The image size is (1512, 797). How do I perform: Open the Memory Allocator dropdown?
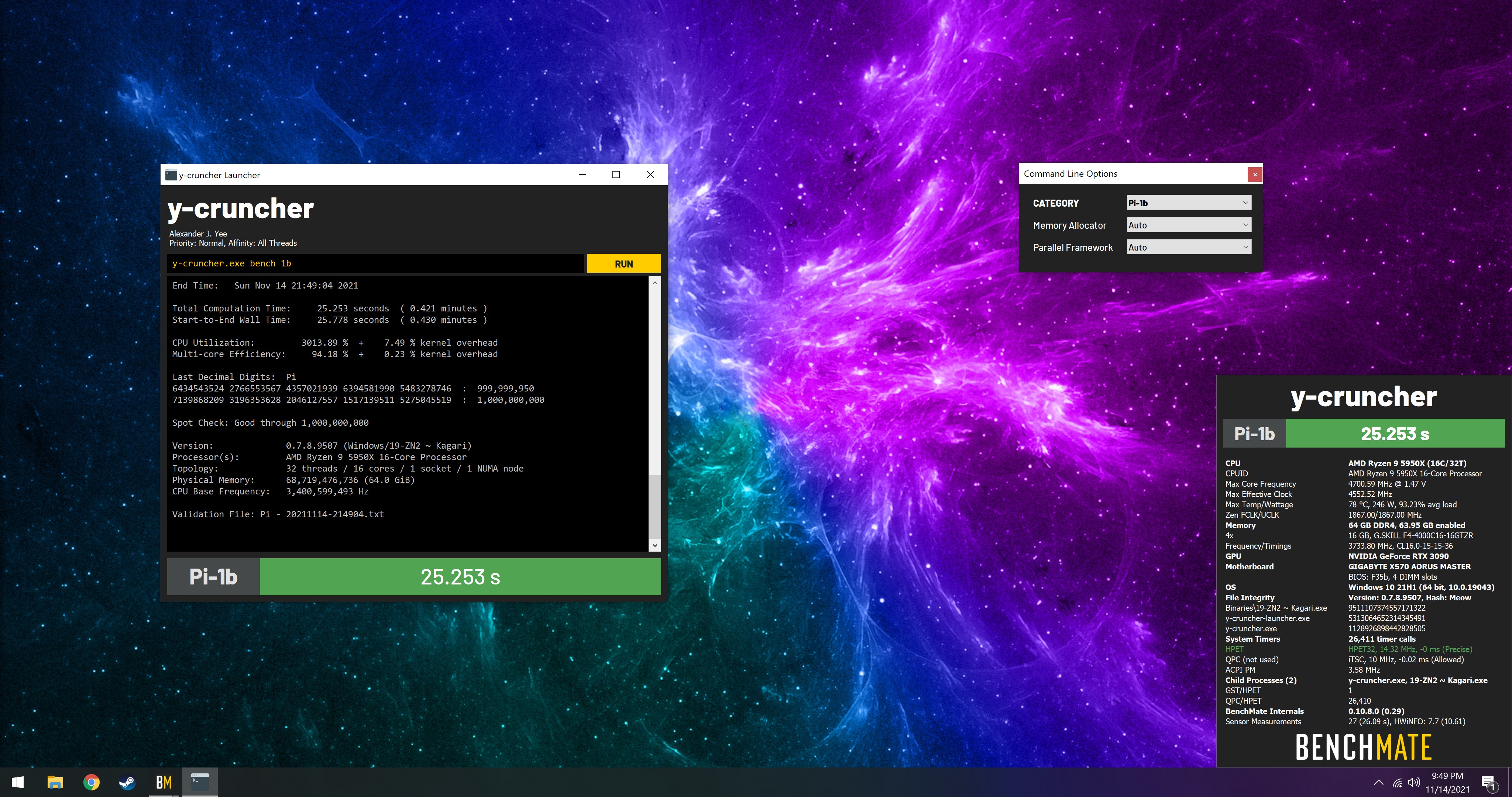point(1189,225)
